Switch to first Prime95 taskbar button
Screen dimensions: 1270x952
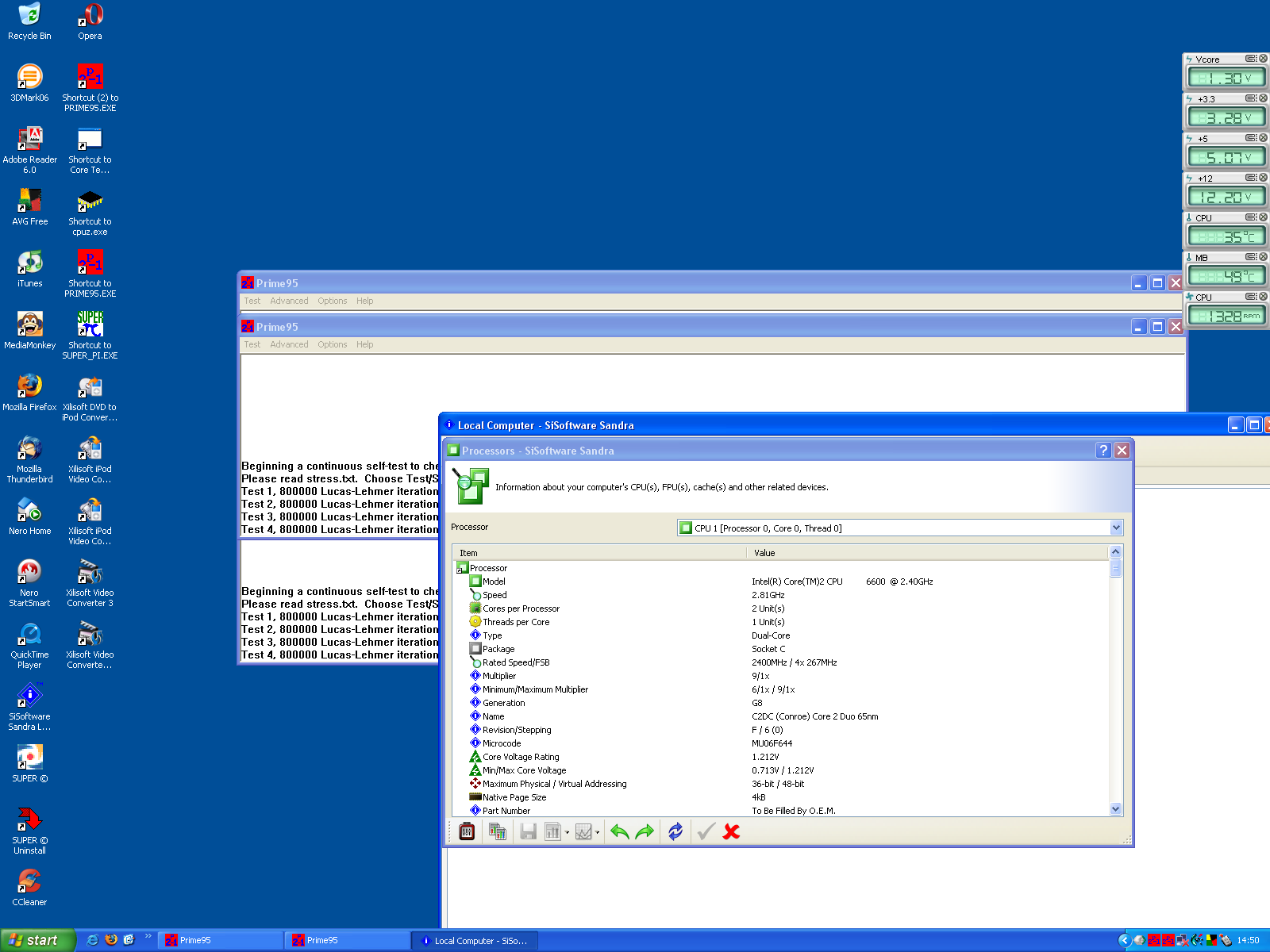[221, 940]
